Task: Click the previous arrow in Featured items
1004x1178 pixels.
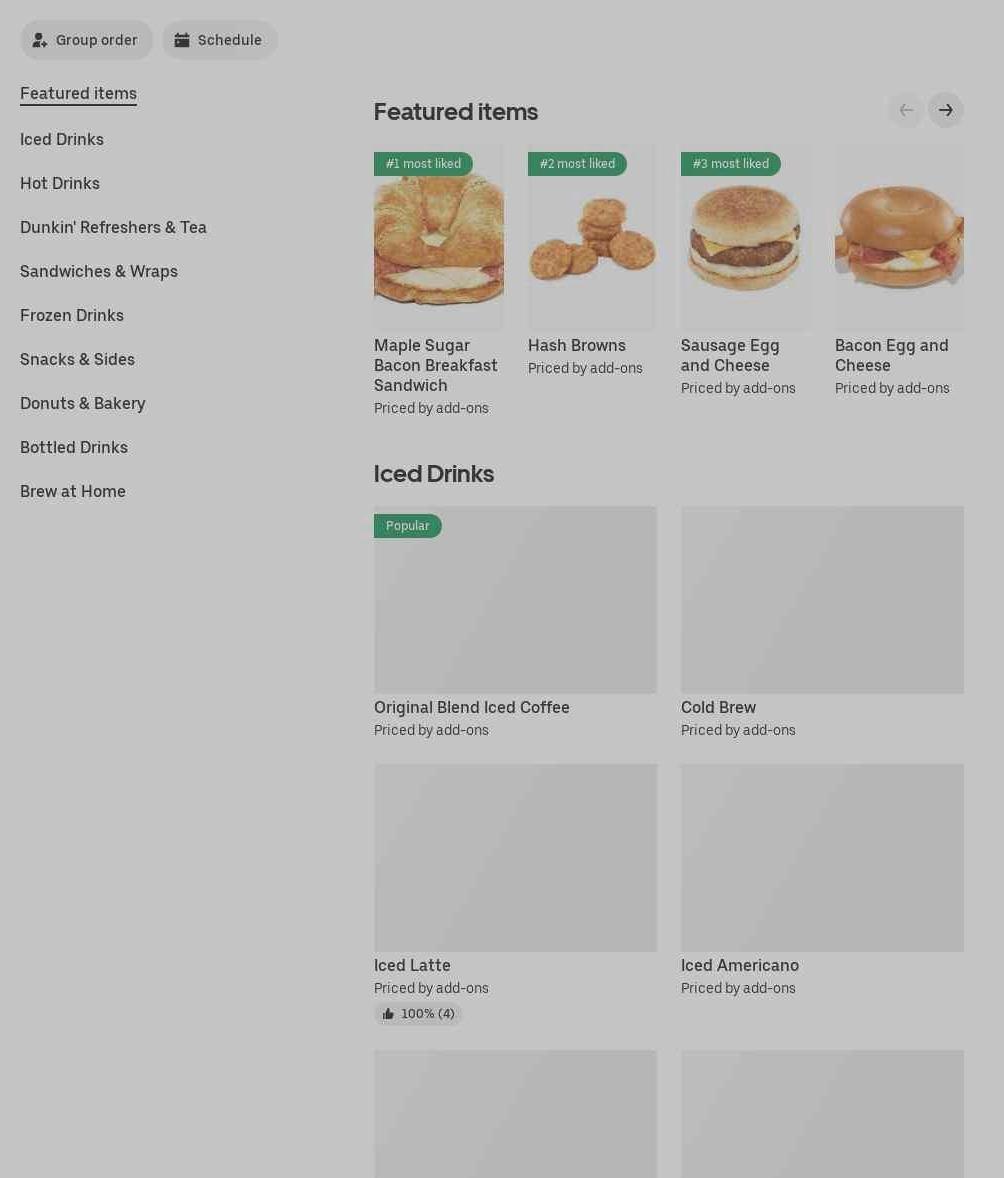Action: (906, 110)
